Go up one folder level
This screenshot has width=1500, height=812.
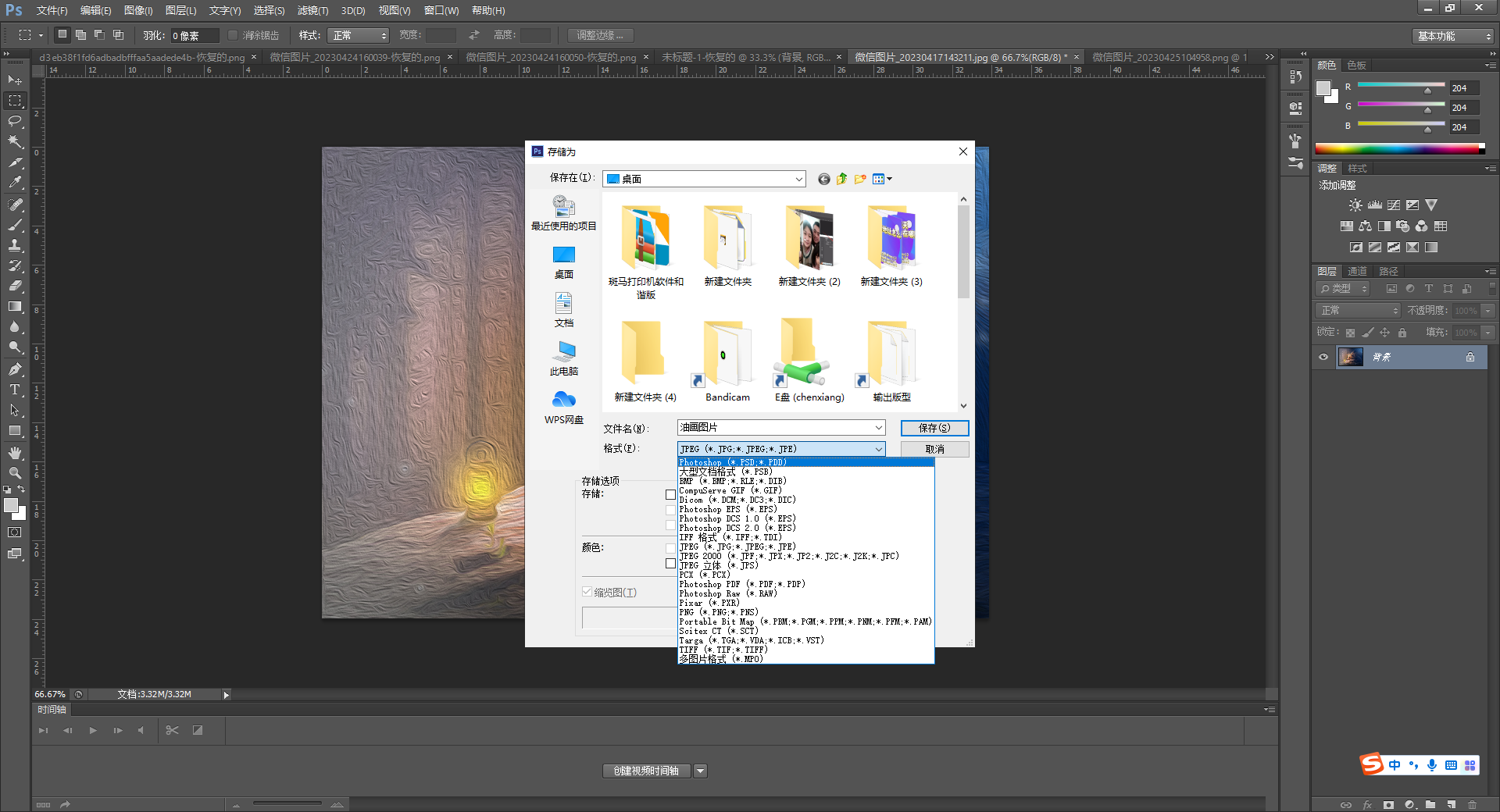pyautogui.click(x=841, y=179)
